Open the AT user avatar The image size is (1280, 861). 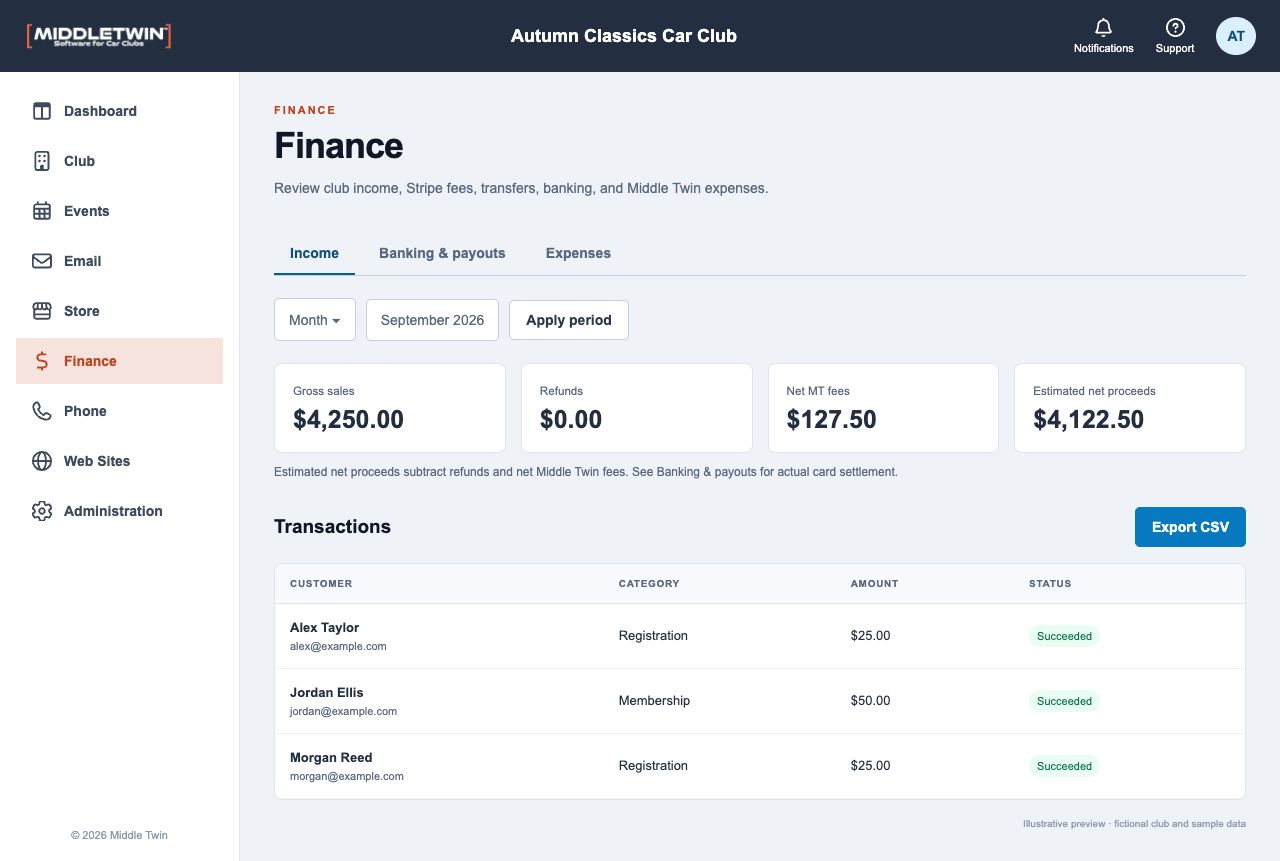click(x=1236, y=36)
